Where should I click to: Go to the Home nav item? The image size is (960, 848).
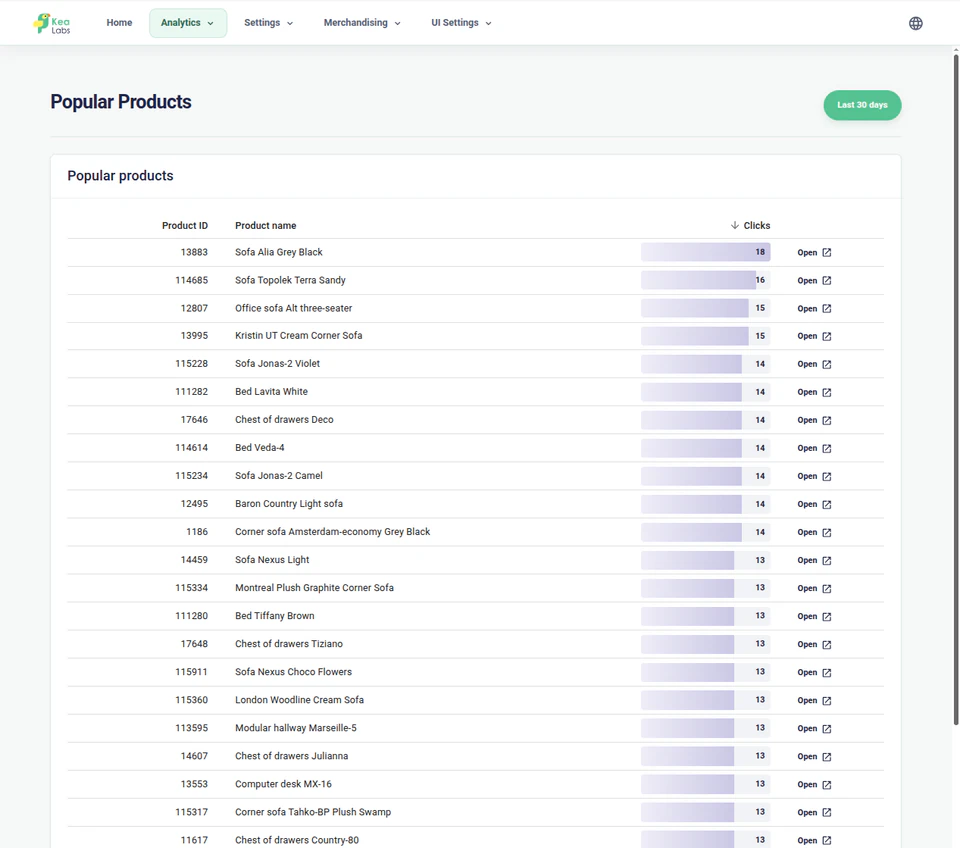[119, 23]
